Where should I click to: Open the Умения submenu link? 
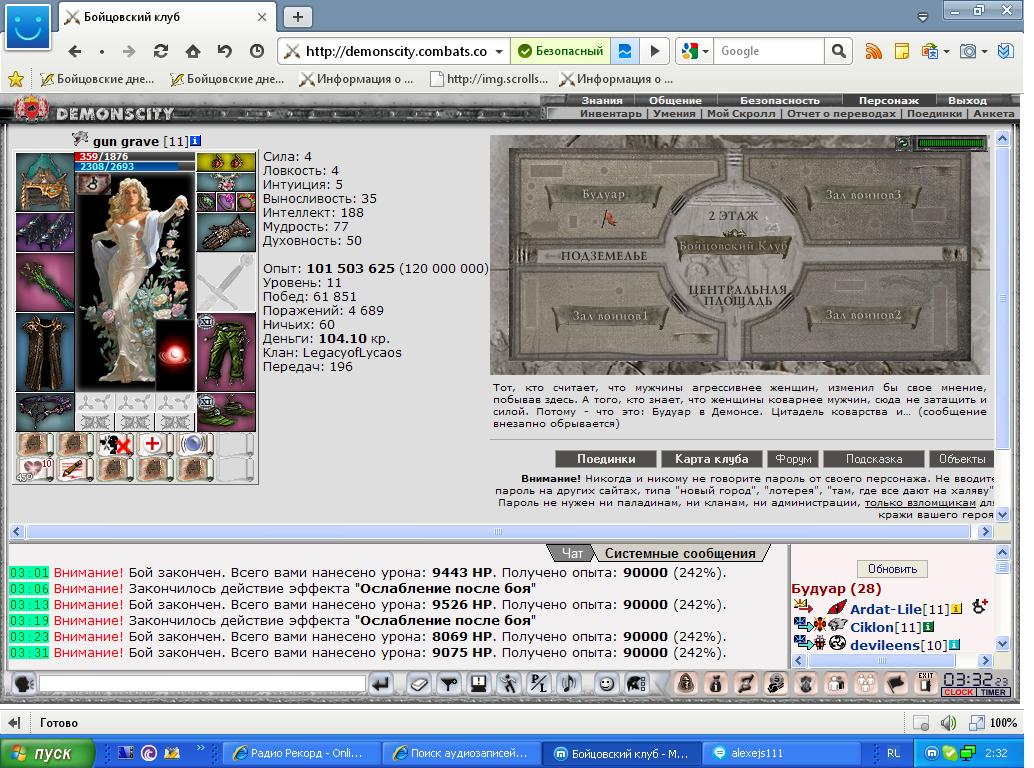674,113
